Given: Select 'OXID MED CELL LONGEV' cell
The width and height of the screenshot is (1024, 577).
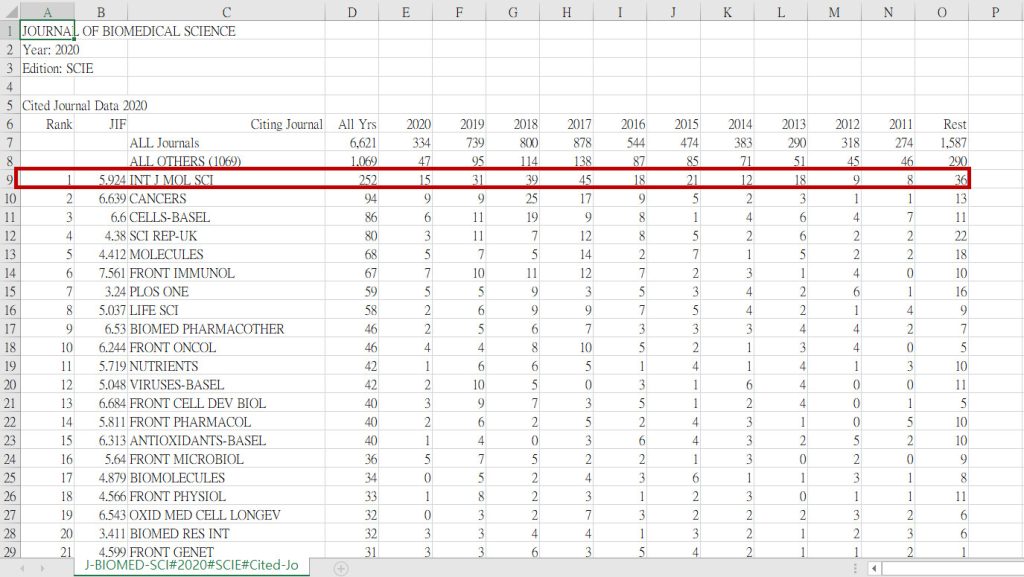Looking at the screenshot, I should click(x=226, y=514).
